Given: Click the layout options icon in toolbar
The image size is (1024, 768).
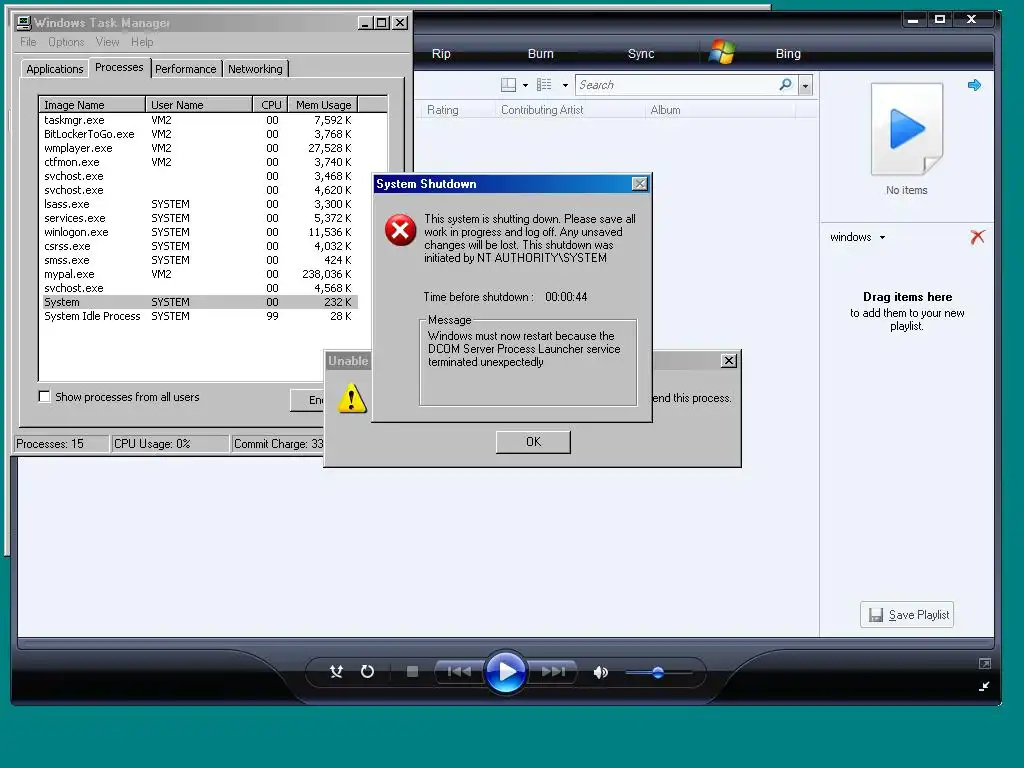Looking at the screenshot, I should click(x=508, y=85).
